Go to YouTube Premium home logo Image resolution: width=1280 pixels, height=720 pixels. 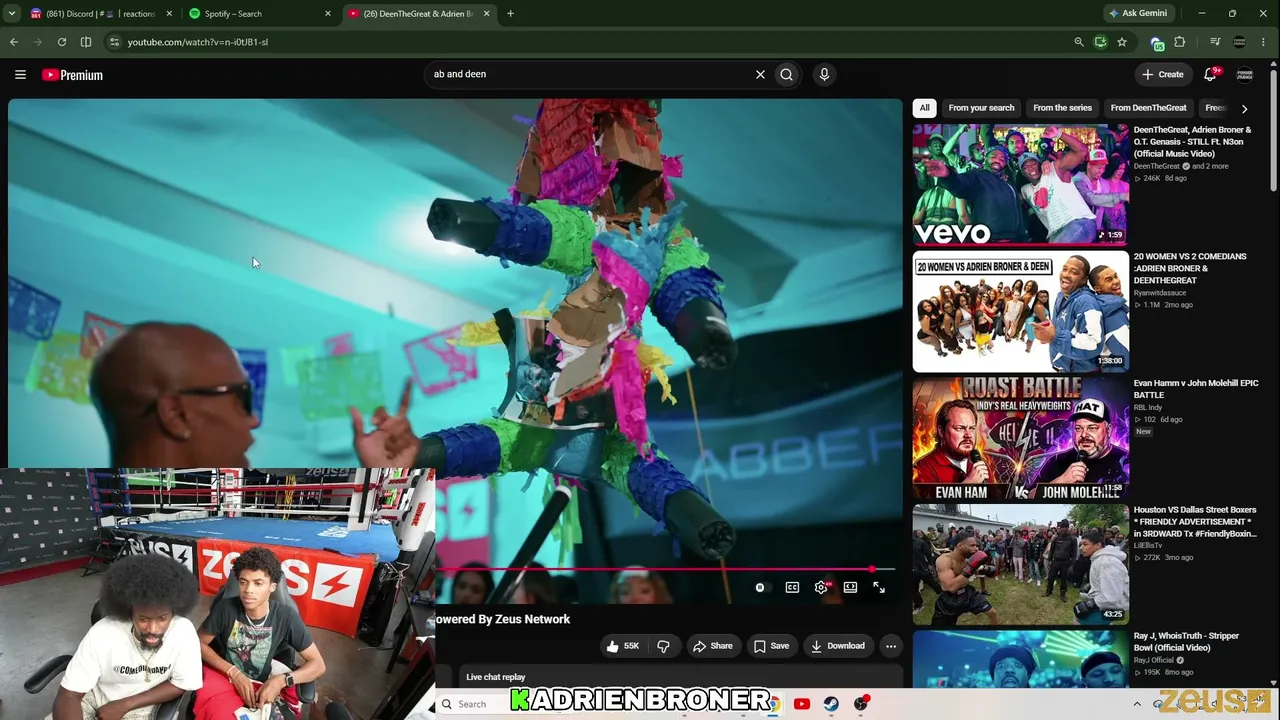pos(73,75)
